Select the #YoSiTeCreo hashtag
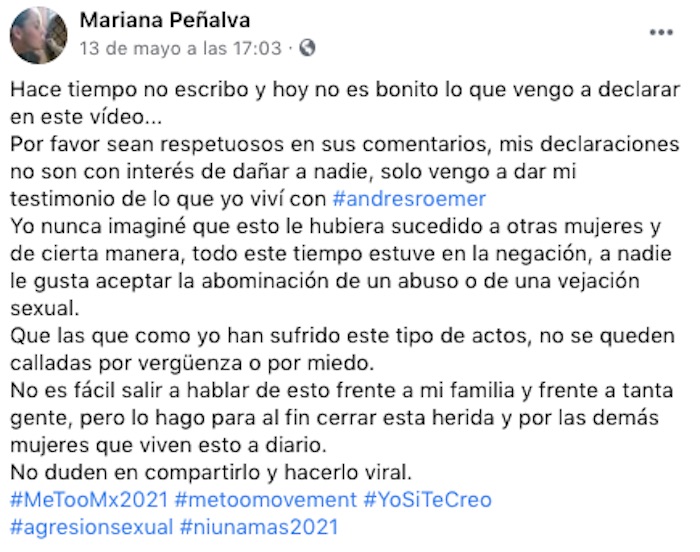 click(428, 499)
